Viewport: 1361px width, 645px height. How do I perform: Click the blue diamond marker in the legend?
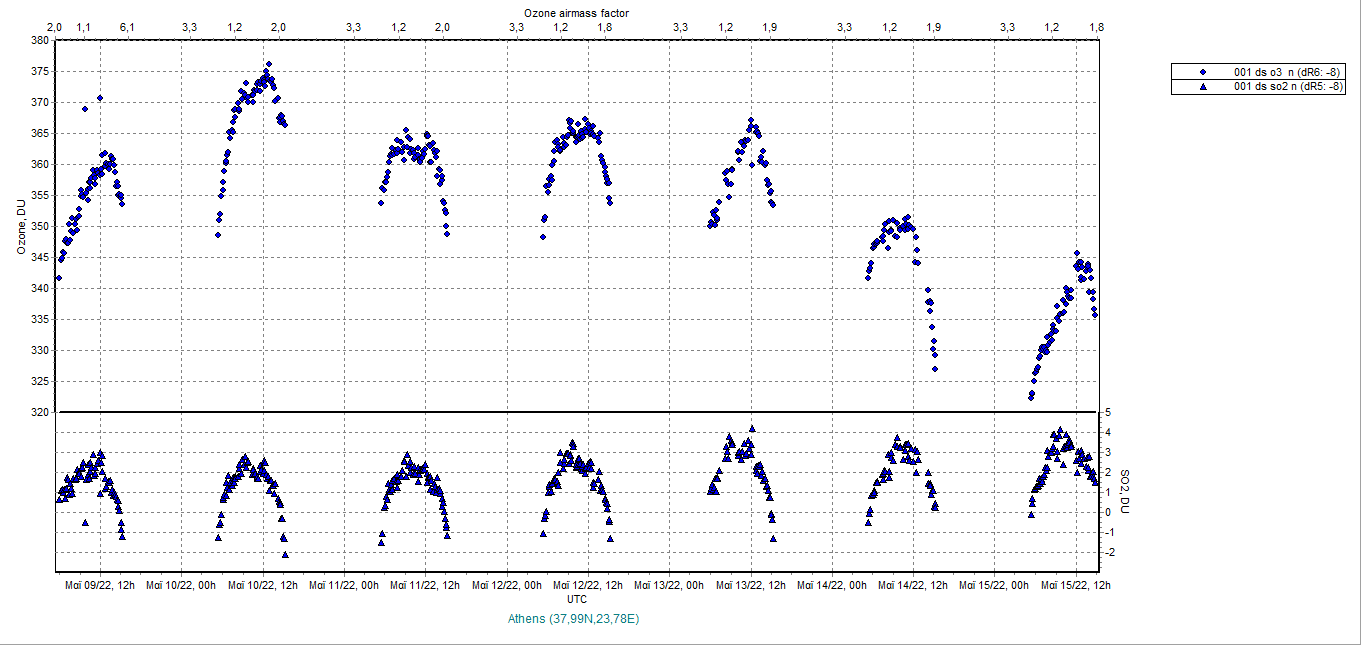click(x=1203, y=72)
